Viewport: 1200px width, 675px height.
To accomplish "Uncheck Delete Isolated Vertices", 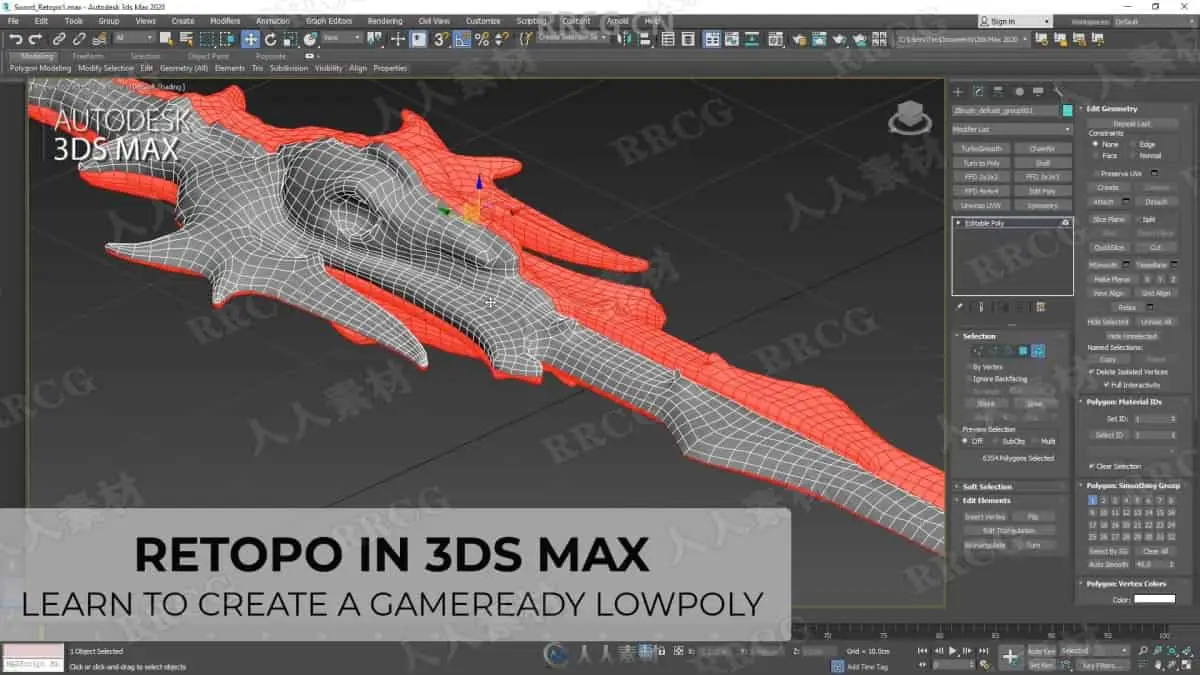I will (1092, 372).
